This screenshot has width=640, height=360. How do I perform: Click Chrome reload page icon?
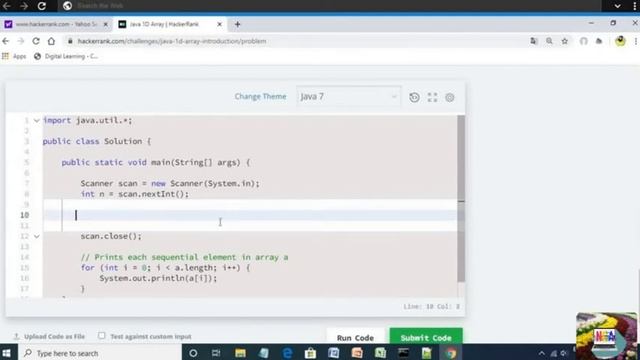click(x=36, y=41)
